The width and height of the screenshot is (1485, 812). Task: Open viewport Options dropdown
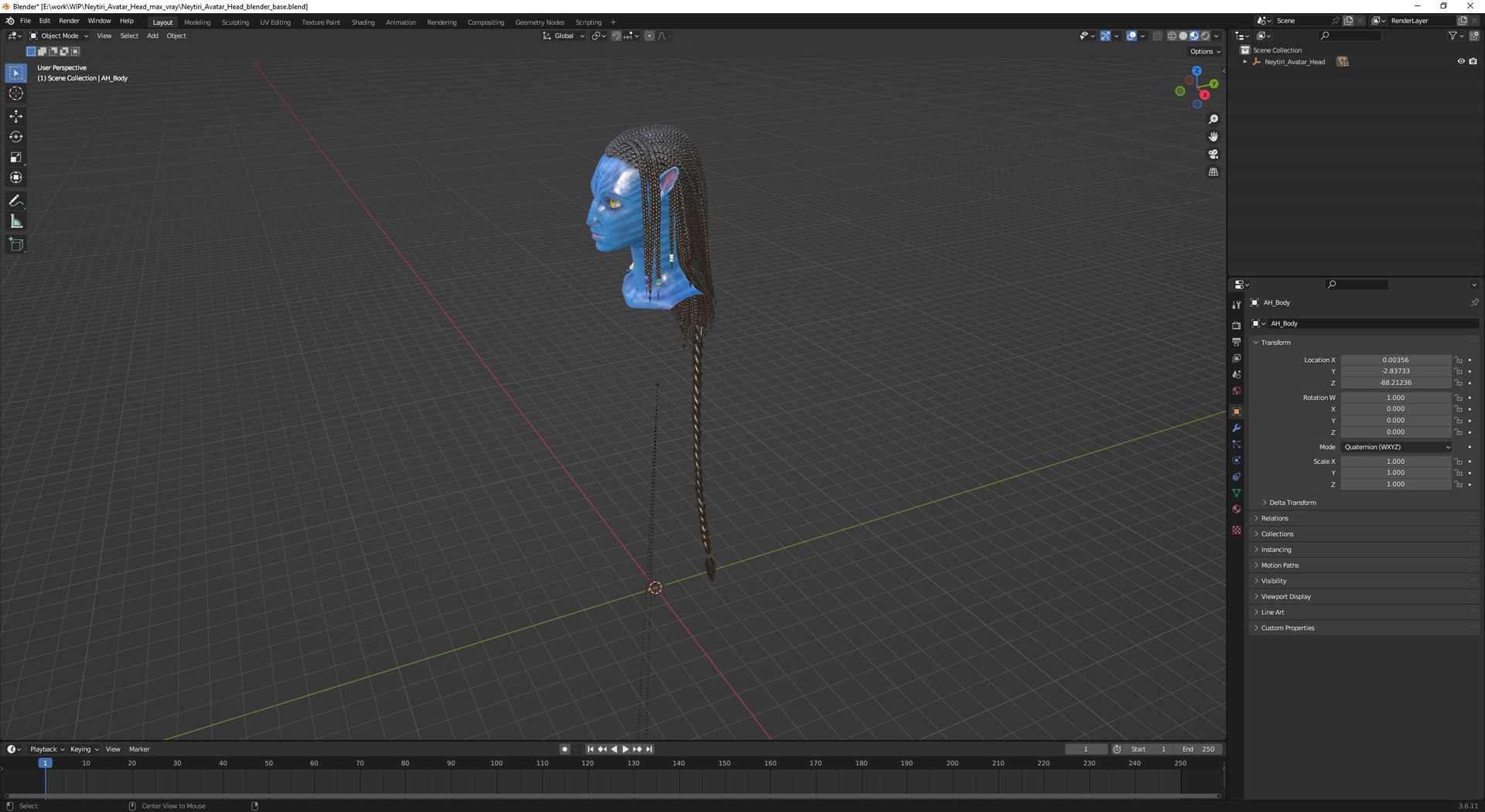tap(1205, 52)
